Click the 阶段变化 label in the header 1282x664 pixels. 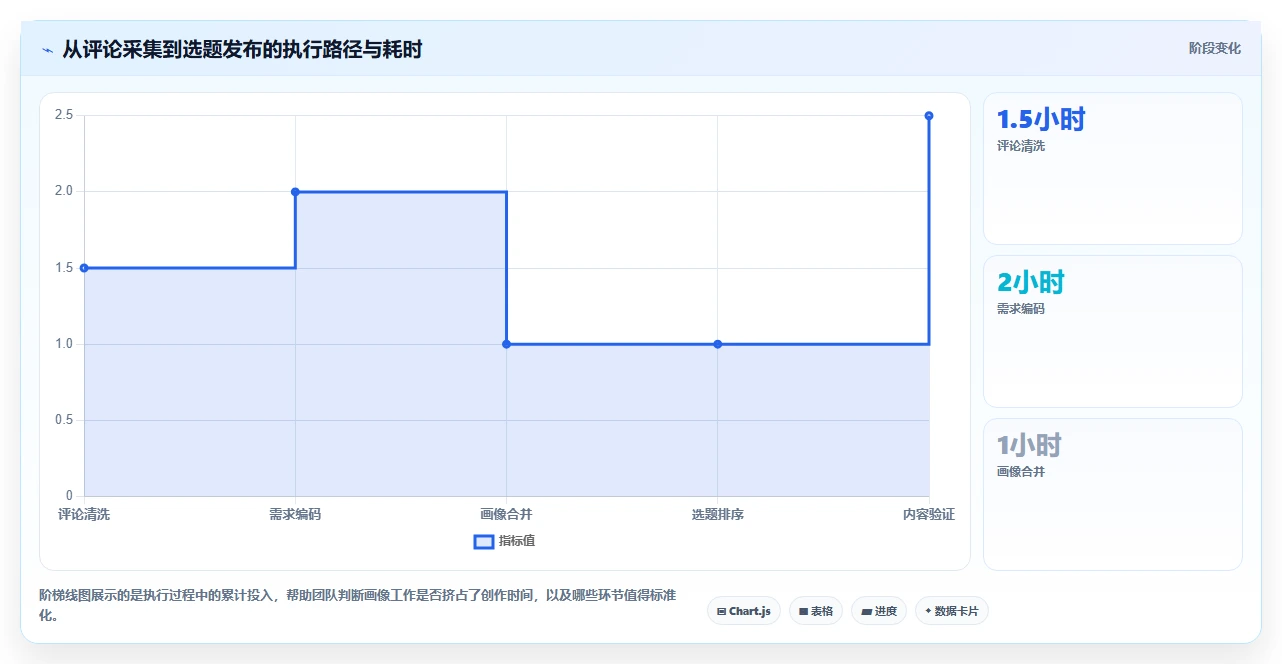pos(1215,48)
